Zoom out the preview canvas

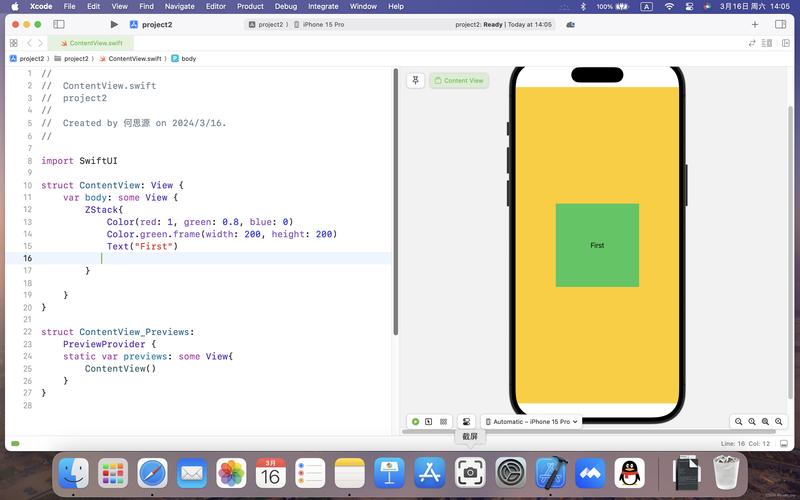coord(738,422)
